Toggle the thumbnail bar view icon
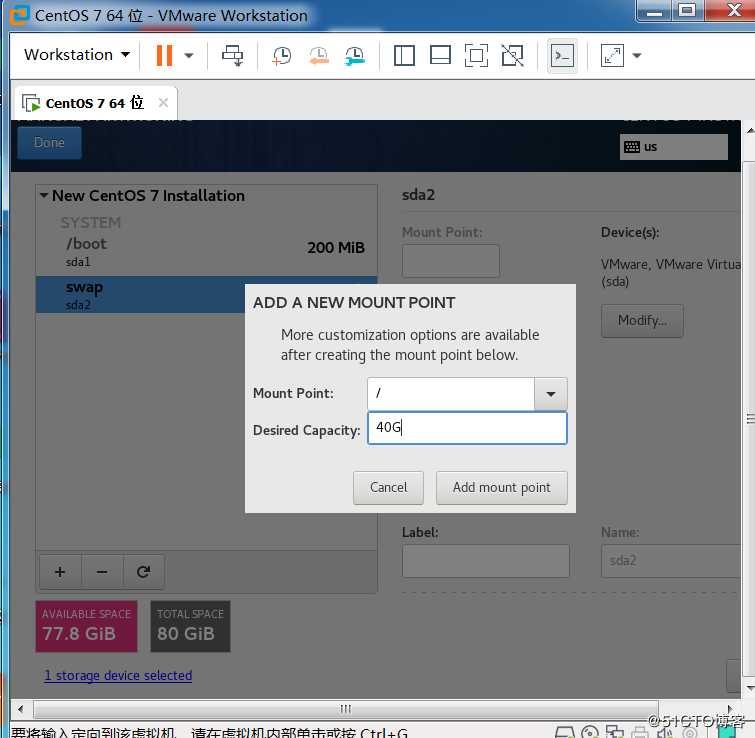Viewport: 755px width, 738px height. tap(440, 55)
